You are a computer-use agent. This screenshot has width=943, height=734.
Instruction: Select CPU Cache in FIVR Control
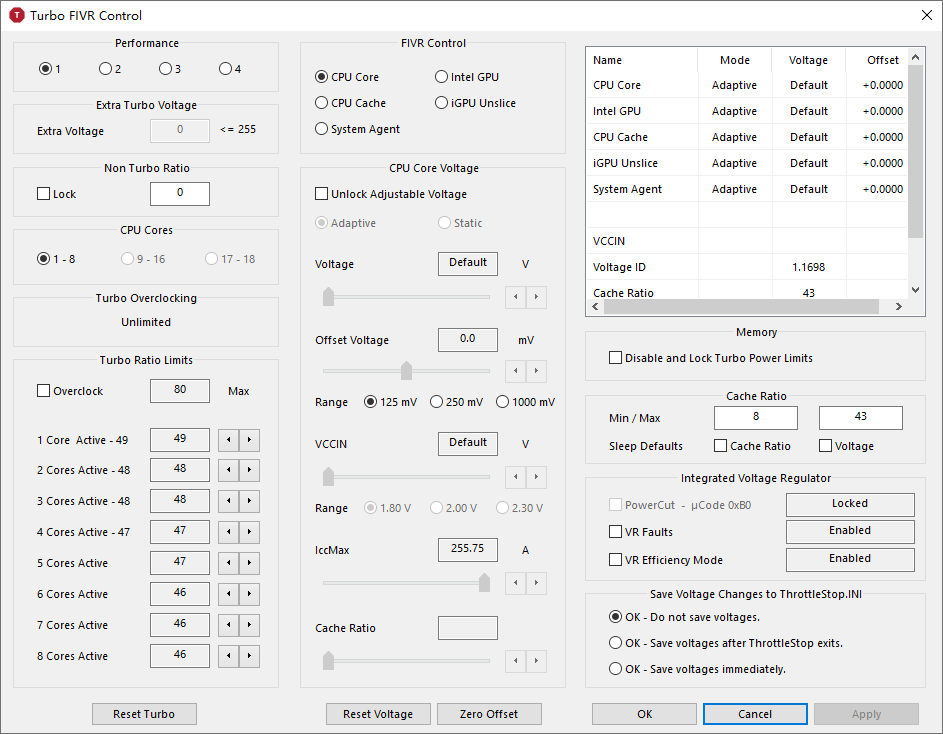coord(321,101)
